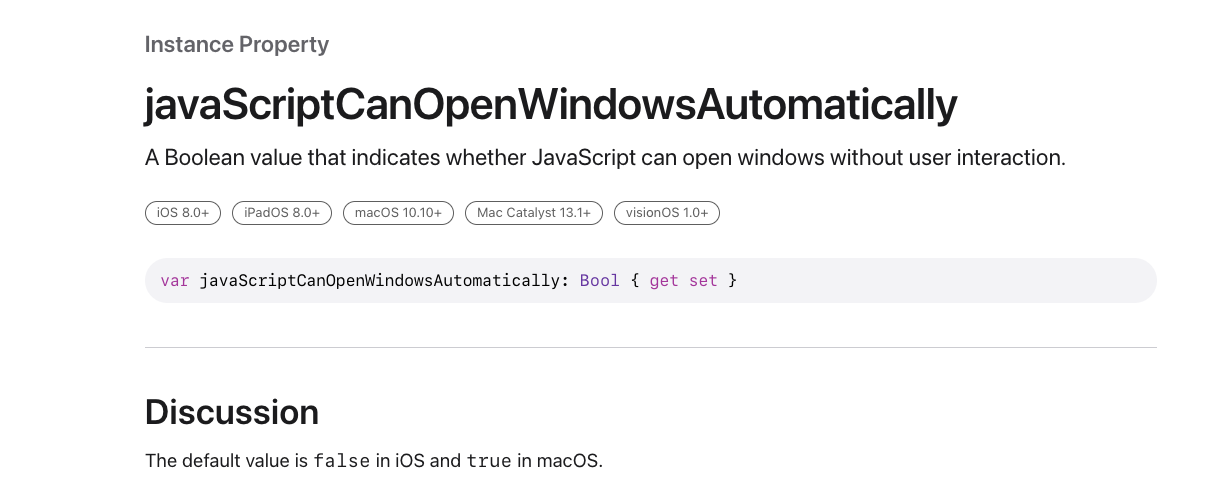Click the 'var' keyword in the declaration
The width and height of the screenshot is (1226, 481).
[x=175, y=281]
